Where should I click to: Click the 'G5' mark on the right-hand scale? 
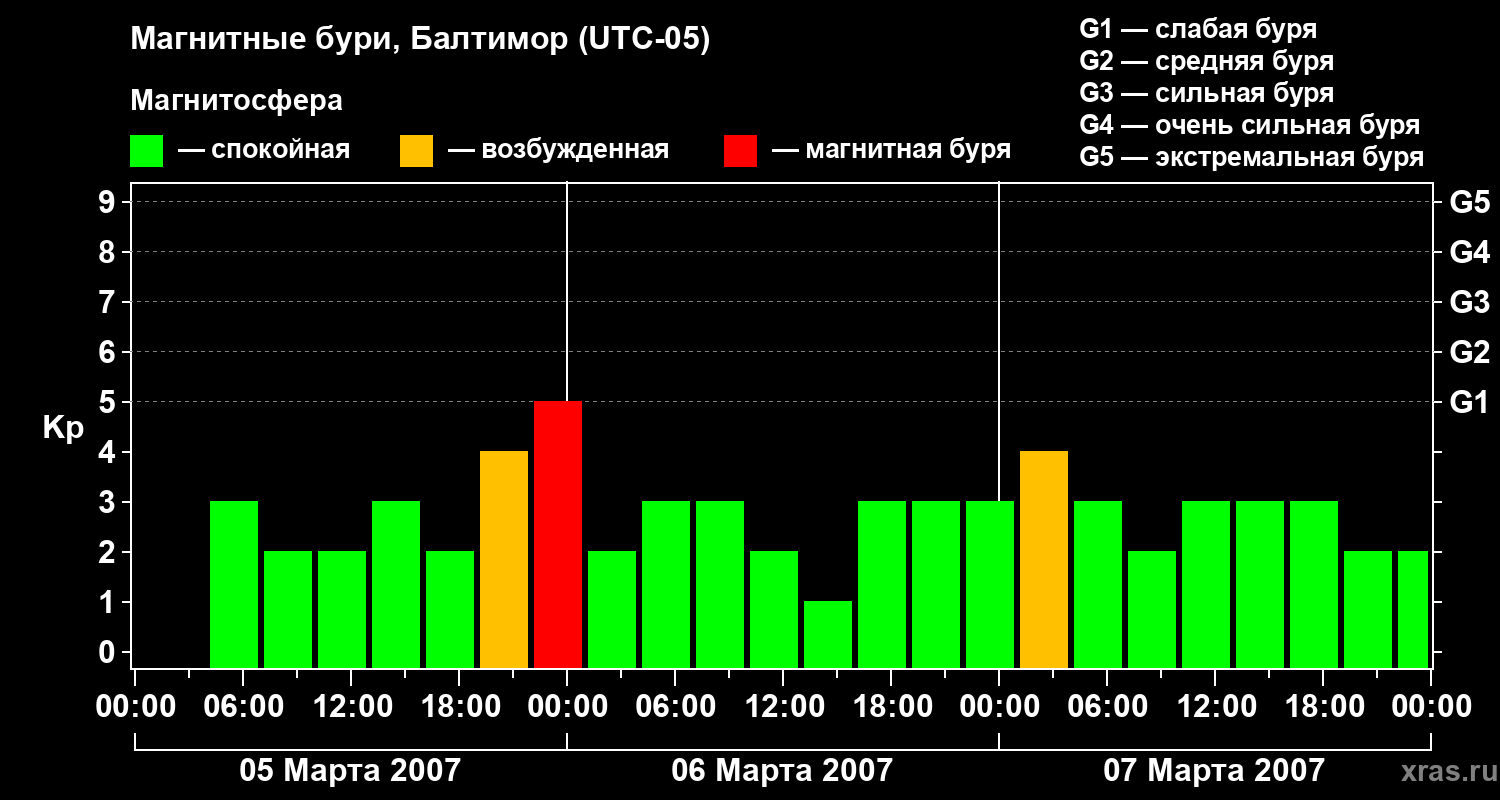coord(1470,202)
